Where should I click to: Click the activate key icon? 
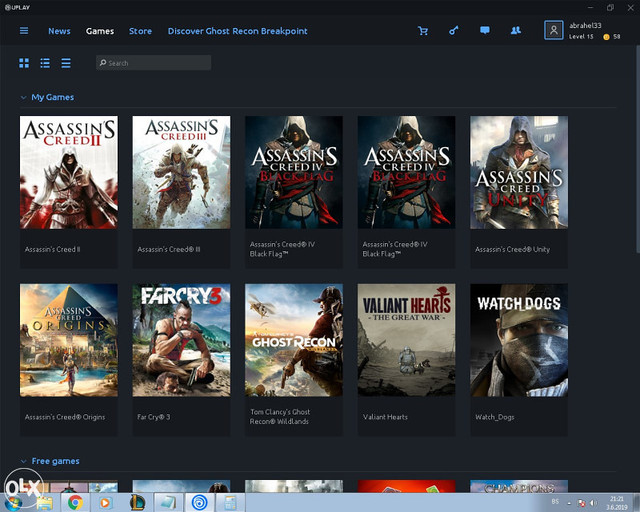[x=453, y=30]
